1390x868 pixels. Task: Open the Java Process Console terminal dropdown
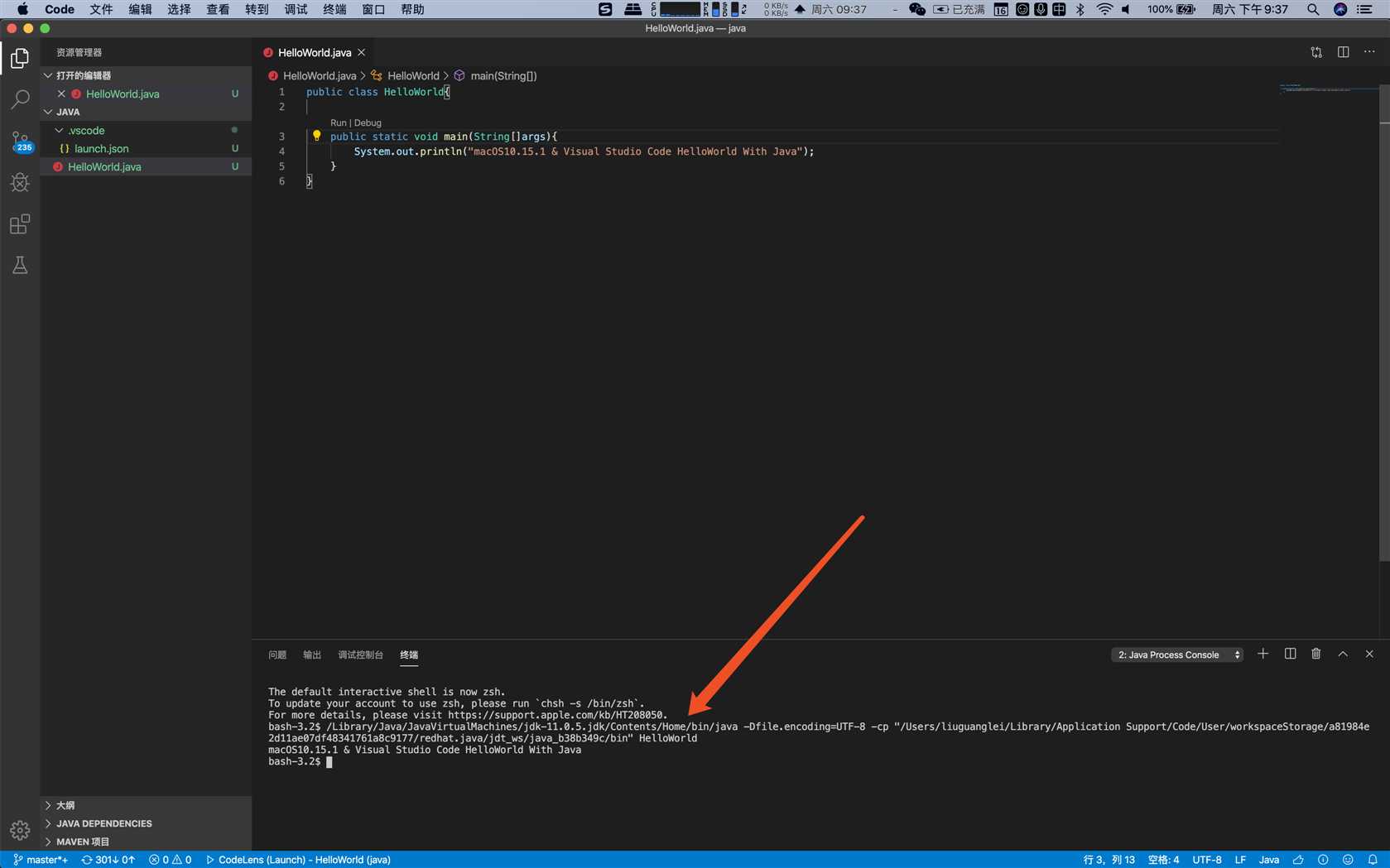[x=1176, y=655]
